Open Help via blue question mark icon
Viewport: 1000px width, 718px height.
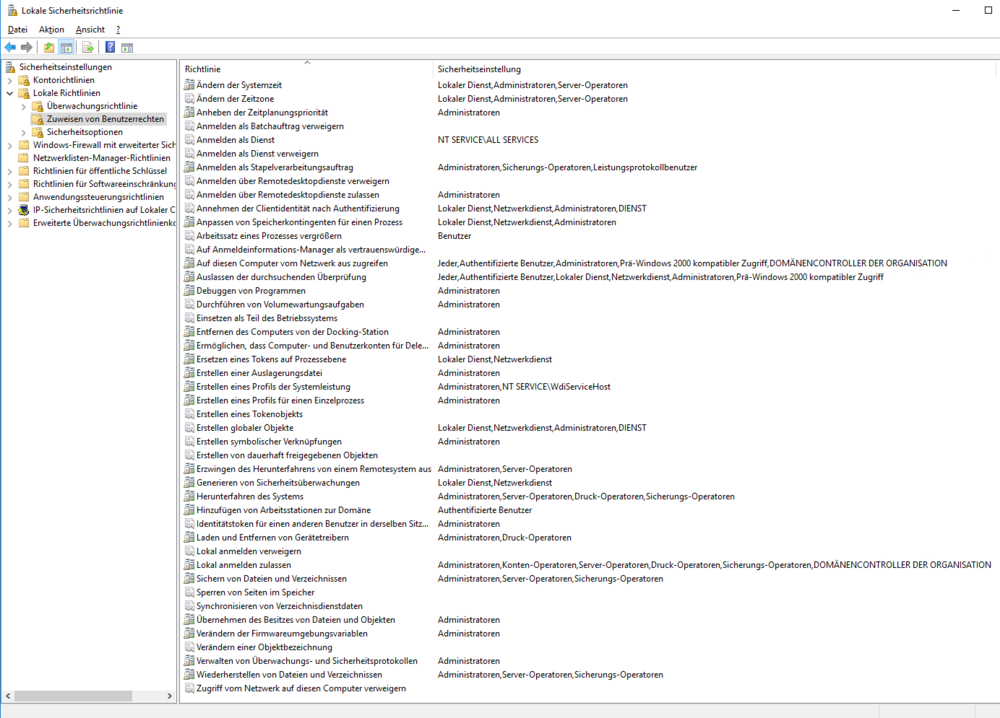[110, 47]
